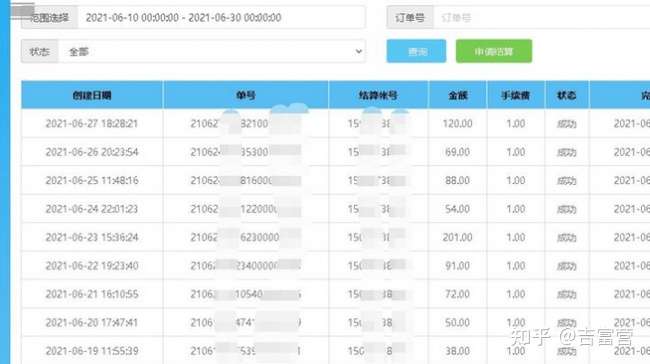
Task: Select the date cell 2021-06-20 17:47:41
Action: point(92,323)
